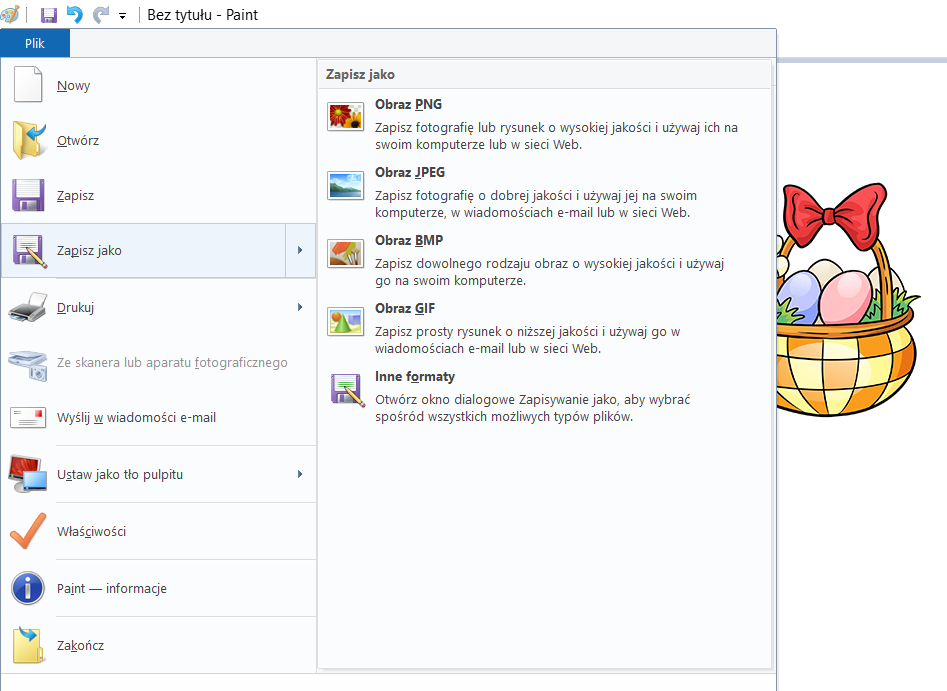The image size is (947, 691).
Task: Choose Zapisz in the file menu
Action: (158, 196)
